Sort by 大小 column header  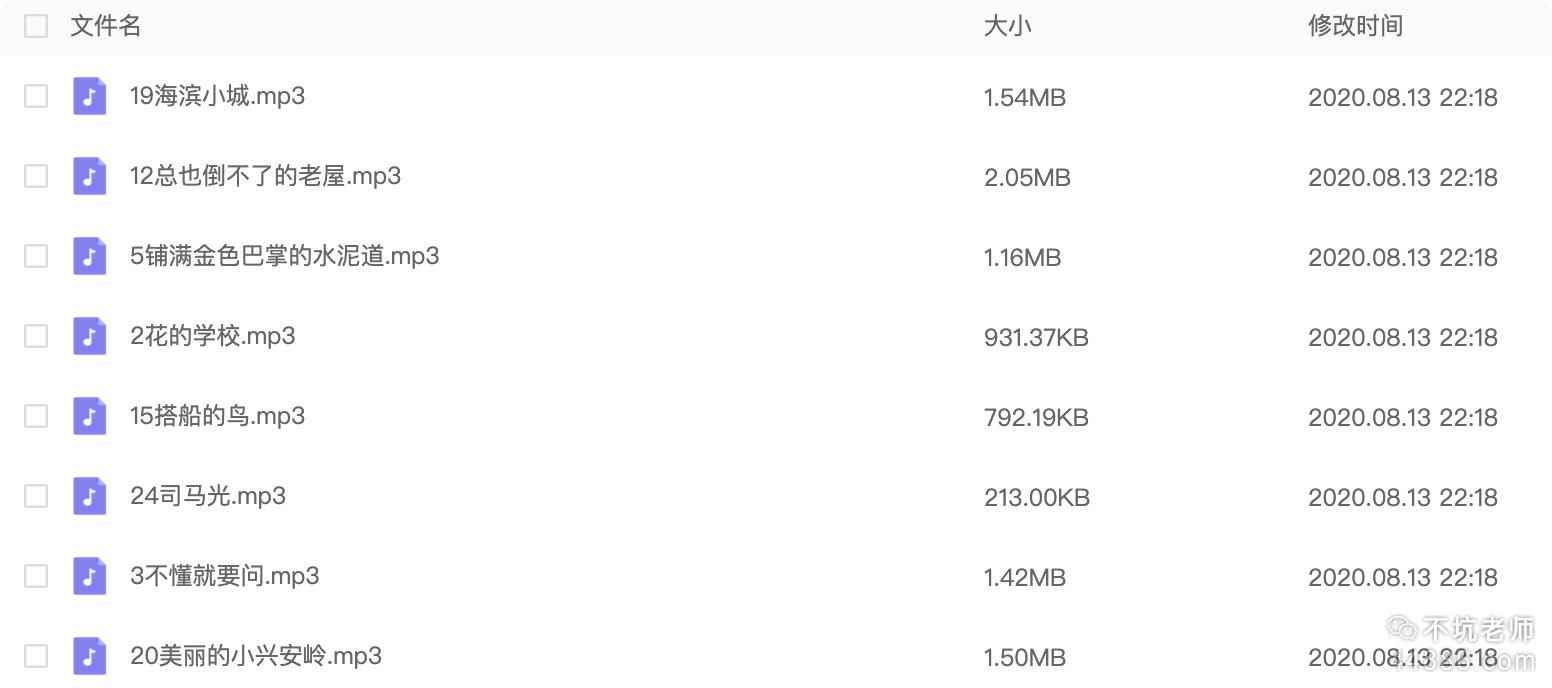1007,26
